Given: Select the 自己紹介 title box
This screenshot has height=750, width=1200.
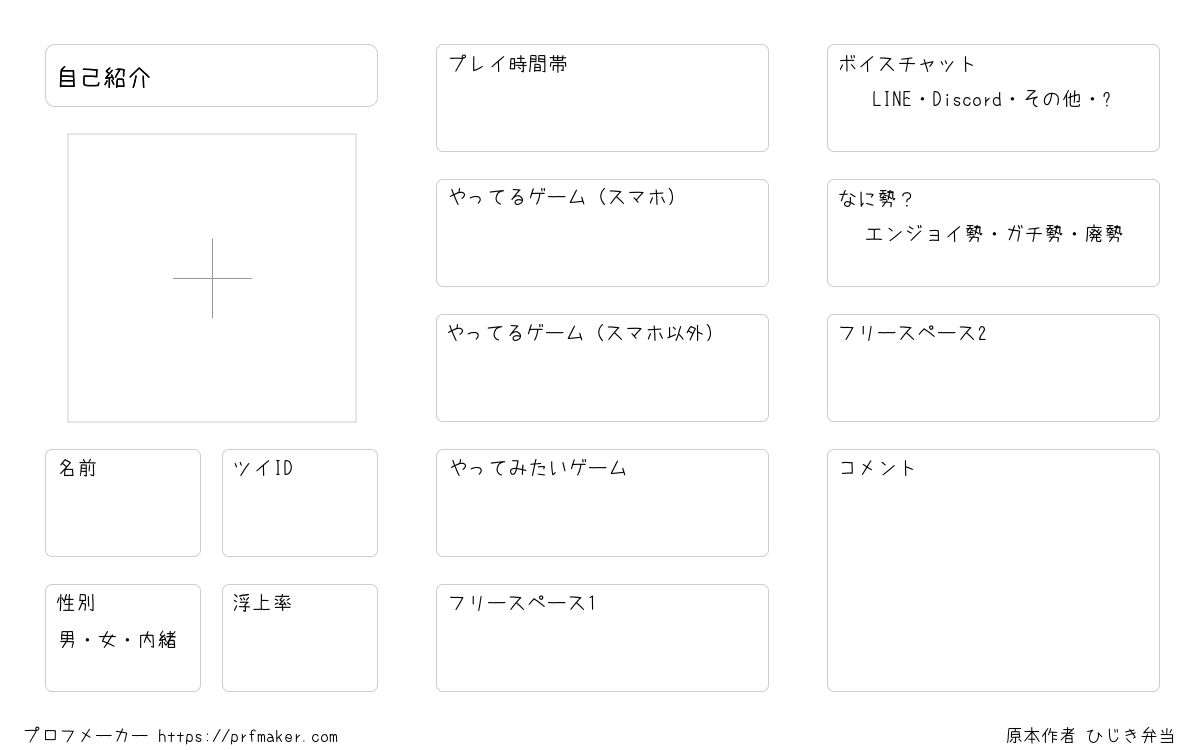Looking at the screenshot, I should coord(211,76).
